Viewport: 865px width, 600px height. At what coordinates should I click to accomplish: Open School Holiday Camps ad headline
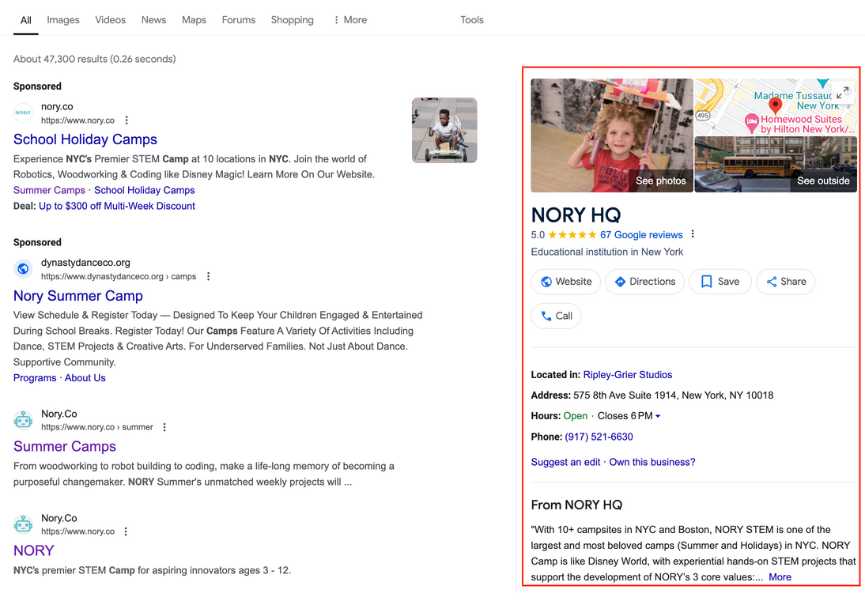coord(85,140)
